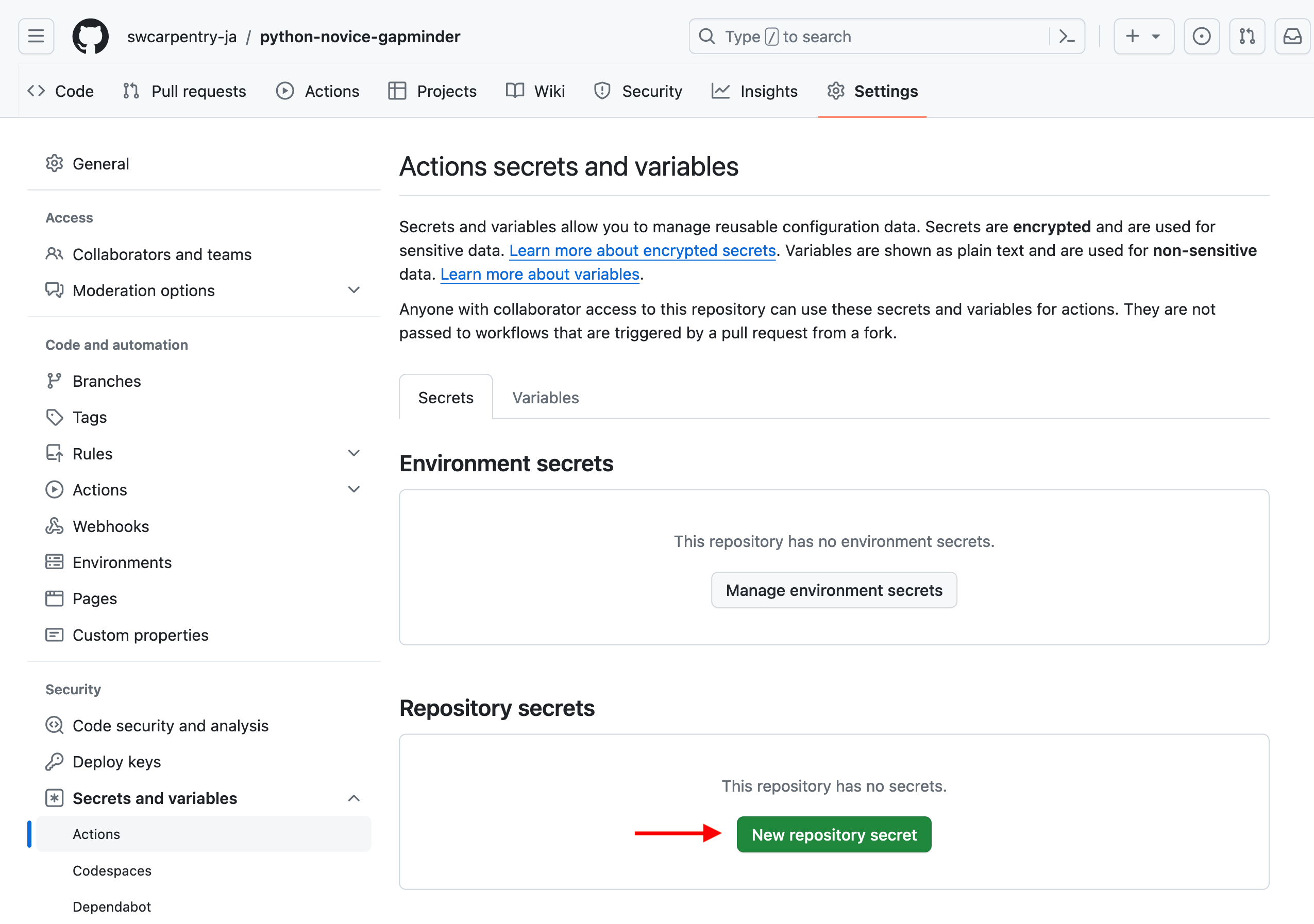Viewport: 1314px width, 924px height.
Task: Click the plus create-new button
Action: tap(1132, 37)
